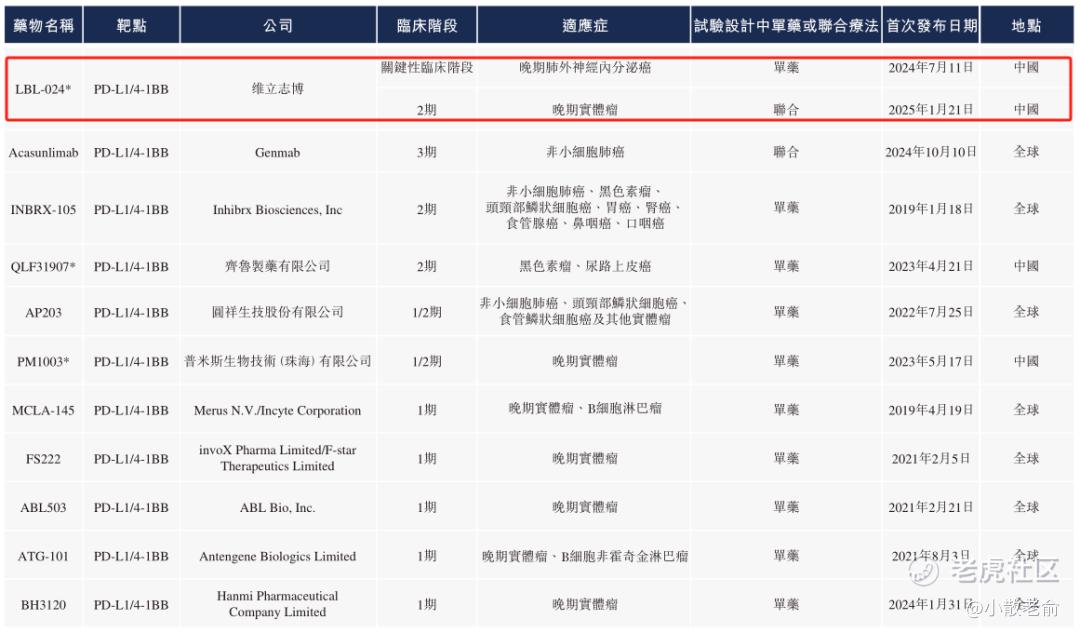Select the ATG-101 drug name cell
1080x633 pixels.
[43, 557]
